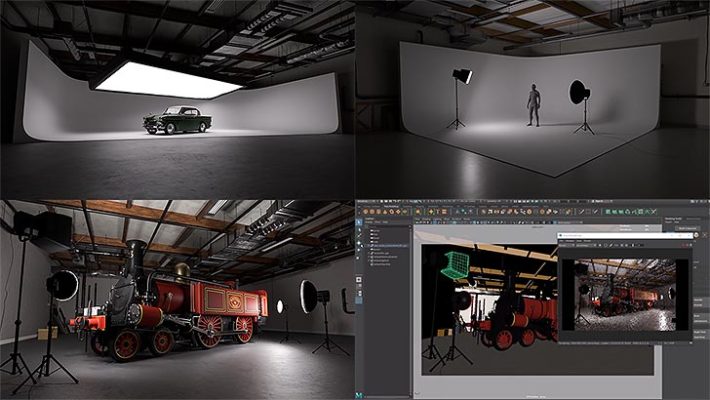Click the vintage car studio image
This screenshot has width=710, height=400.
click(x=176, y=120)
